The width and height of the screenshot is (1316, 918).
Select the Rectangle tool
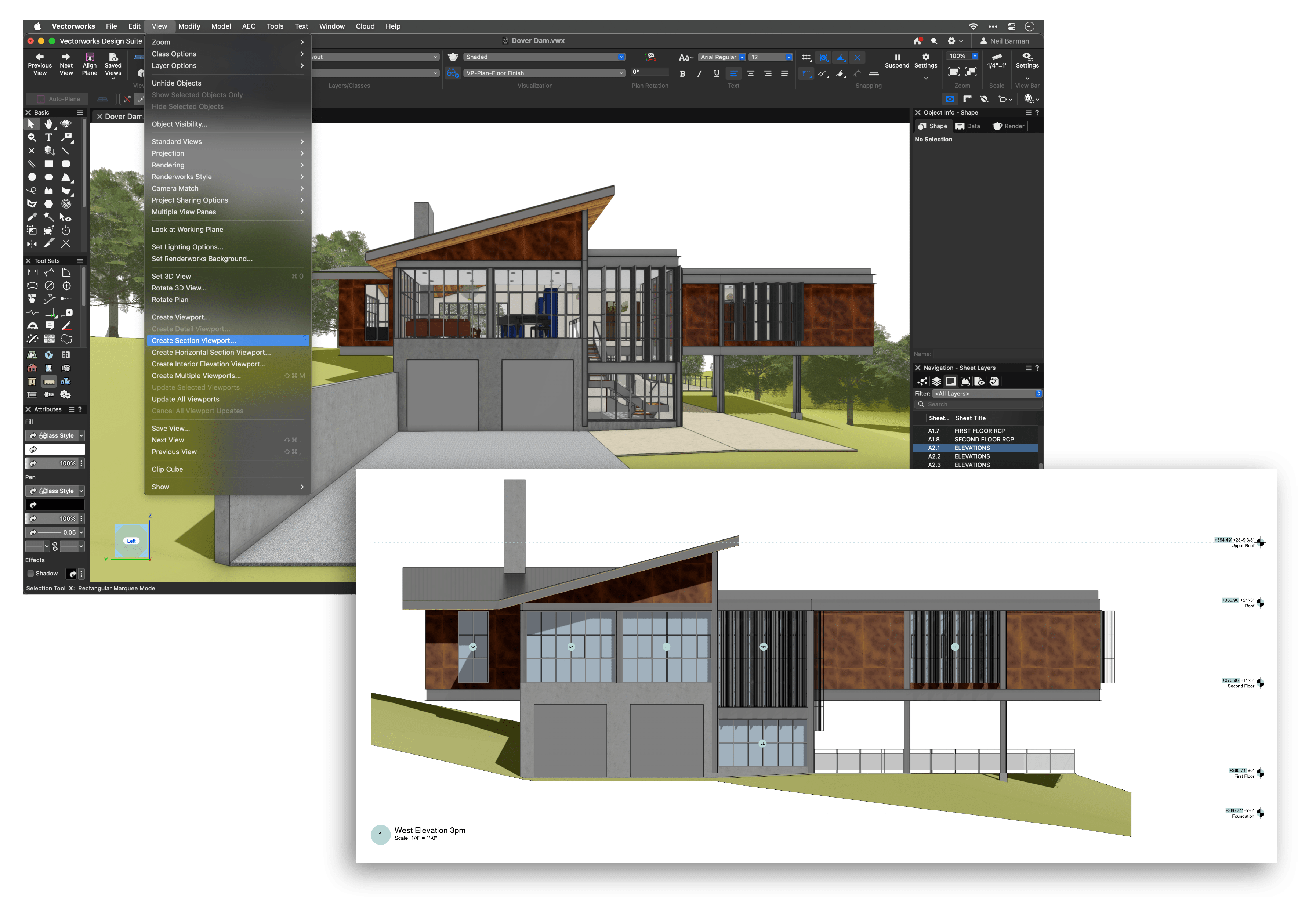[49, 164]
